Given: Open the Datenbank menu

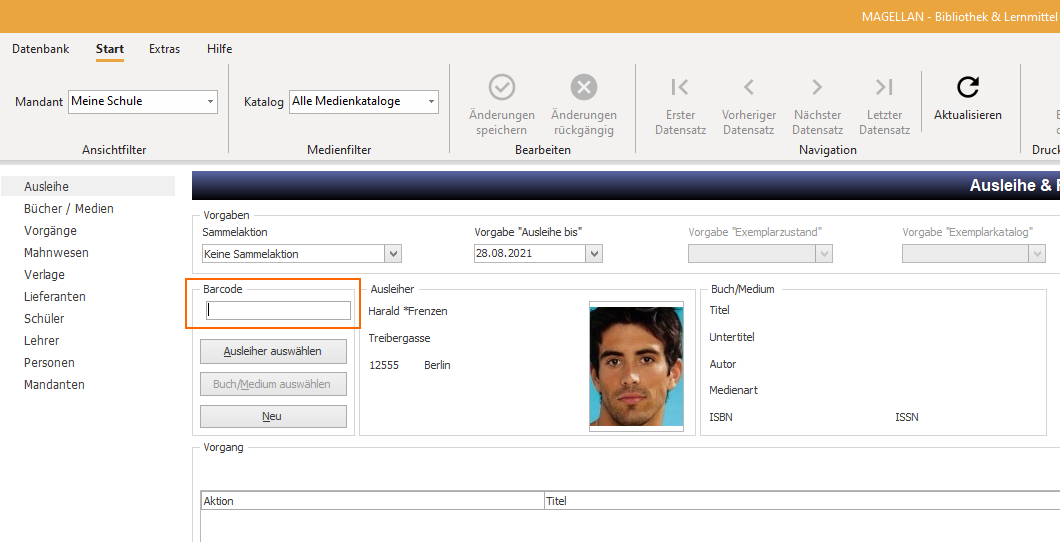Looking at the screenshot, I should [41, 49].
